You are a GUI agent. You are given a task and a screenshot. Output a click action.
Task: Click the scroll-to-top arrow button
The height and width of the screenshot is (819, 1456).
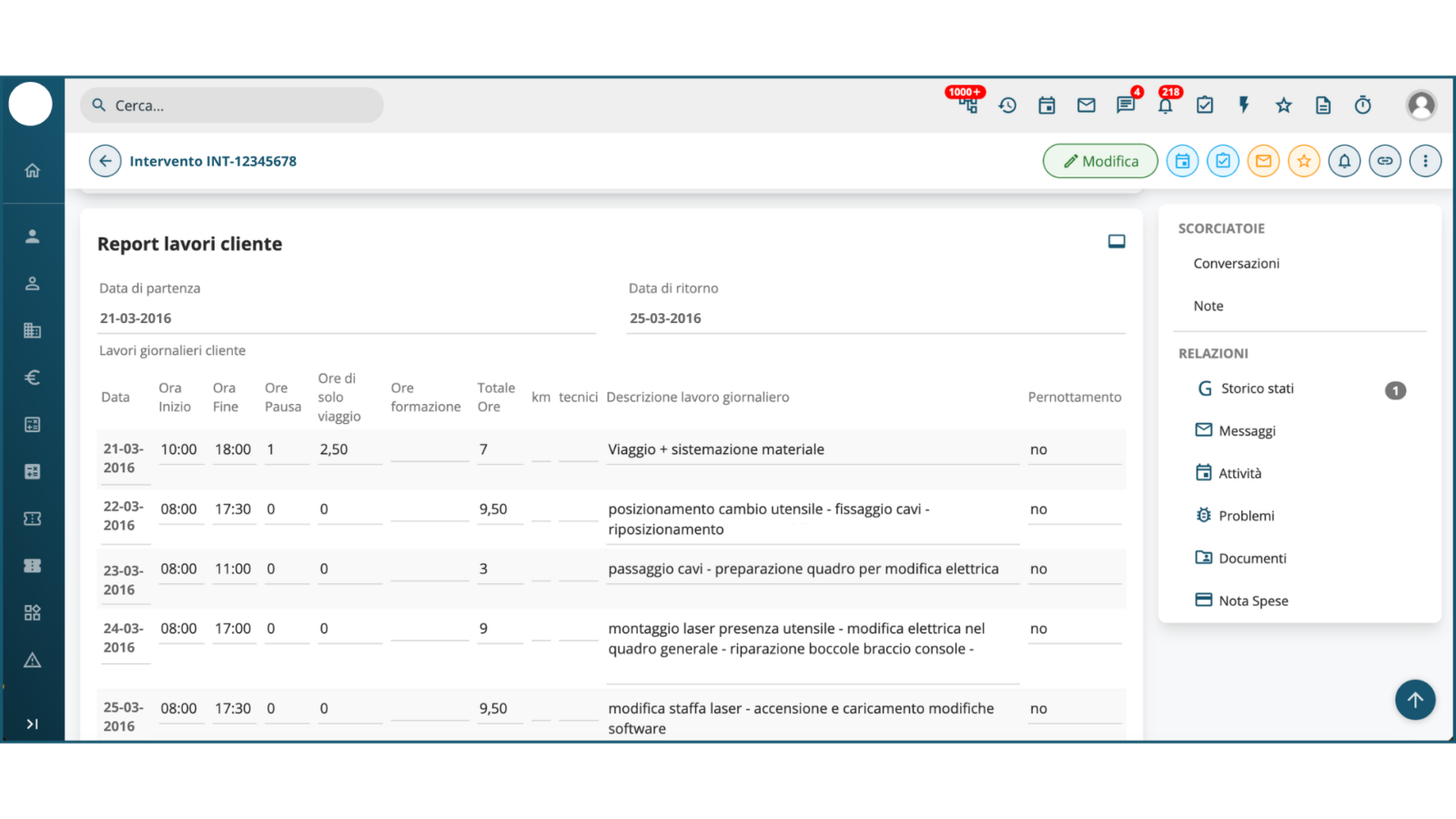pos(1415,700)
